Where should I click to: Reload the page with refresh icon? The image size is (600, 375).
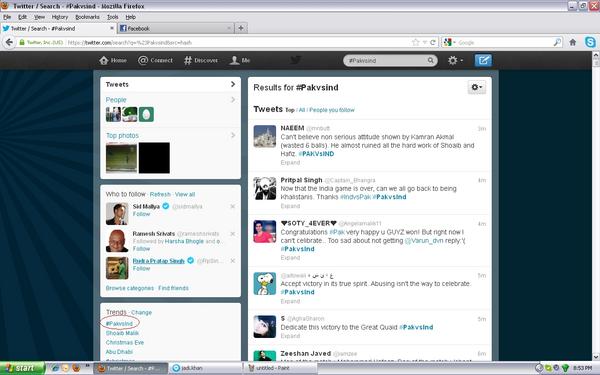pyautogui.click(x=433, y=42)
